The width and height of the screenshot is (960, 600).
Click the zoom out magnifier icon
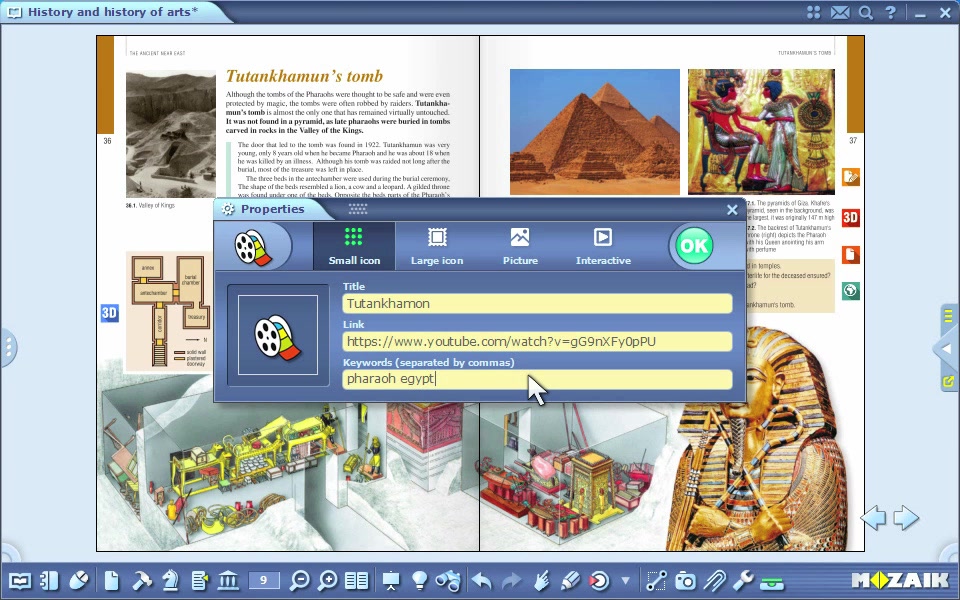click(299, 580)
